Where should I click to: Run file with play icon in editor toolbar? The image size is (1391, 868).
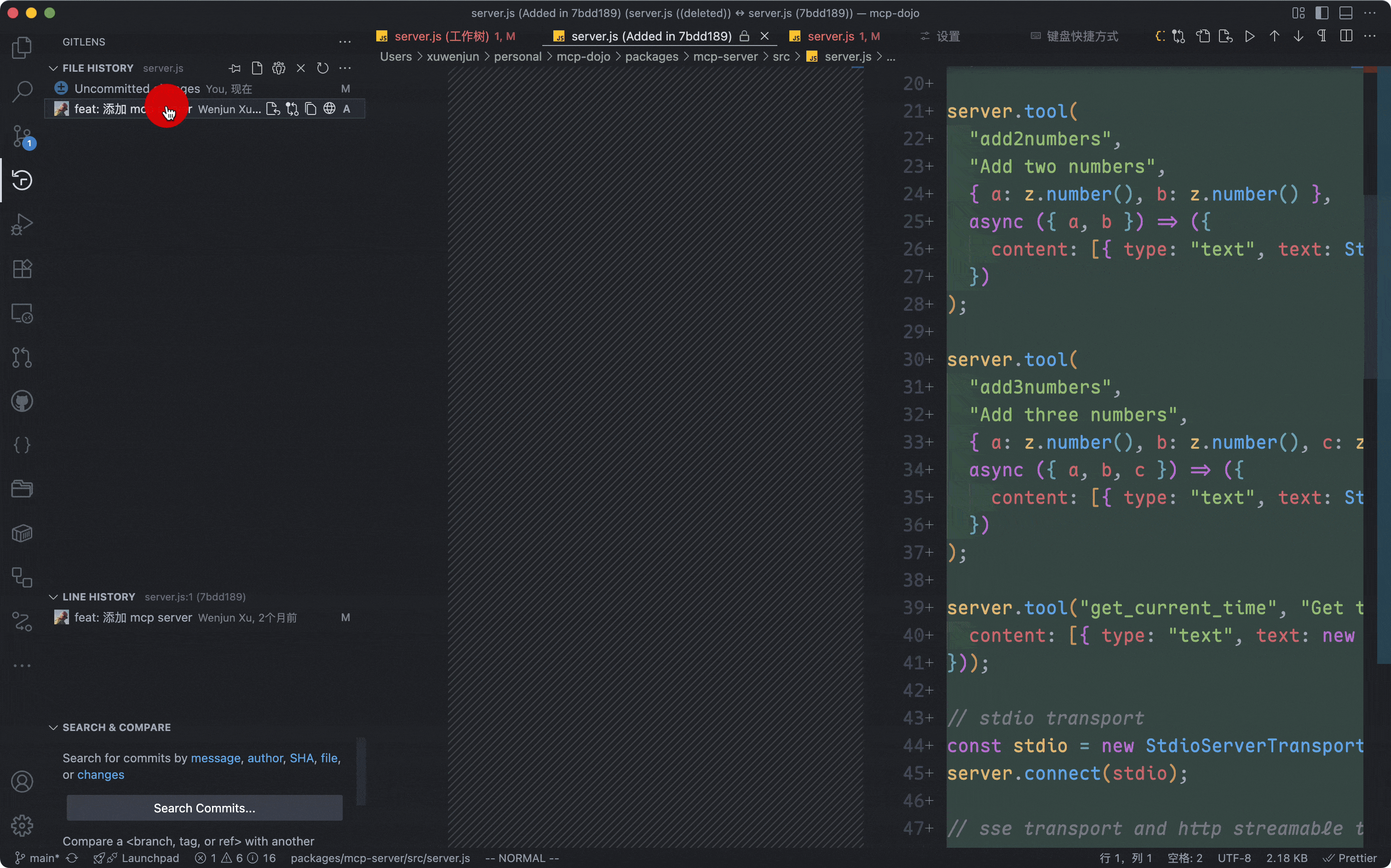point(1250,36)
